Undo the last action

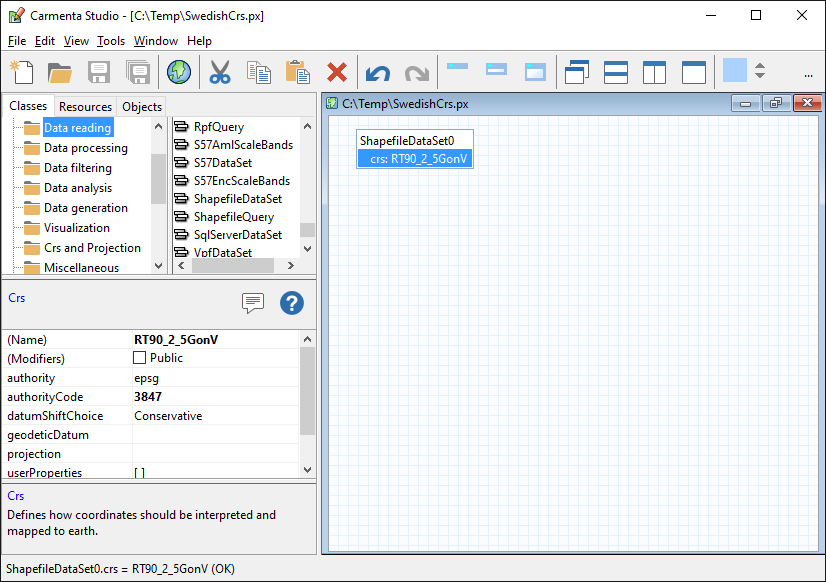377,72
